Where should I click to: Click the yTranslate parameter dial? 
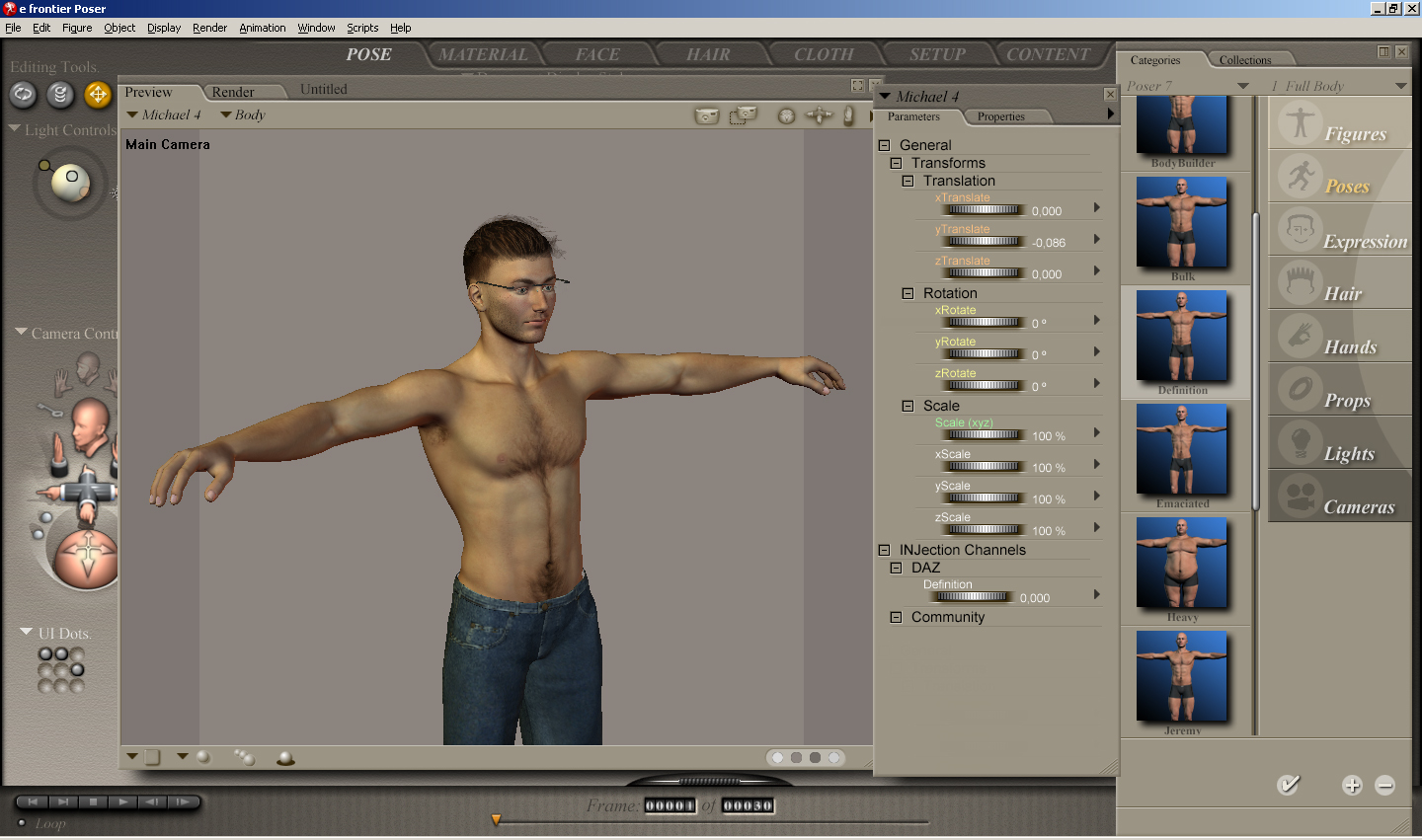984,242
